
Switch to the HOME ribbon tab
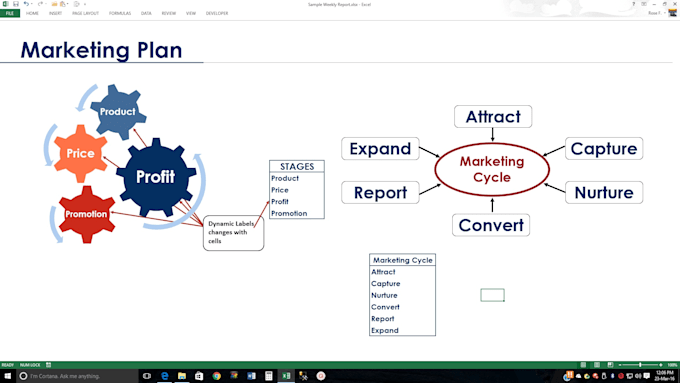point(32,13)
